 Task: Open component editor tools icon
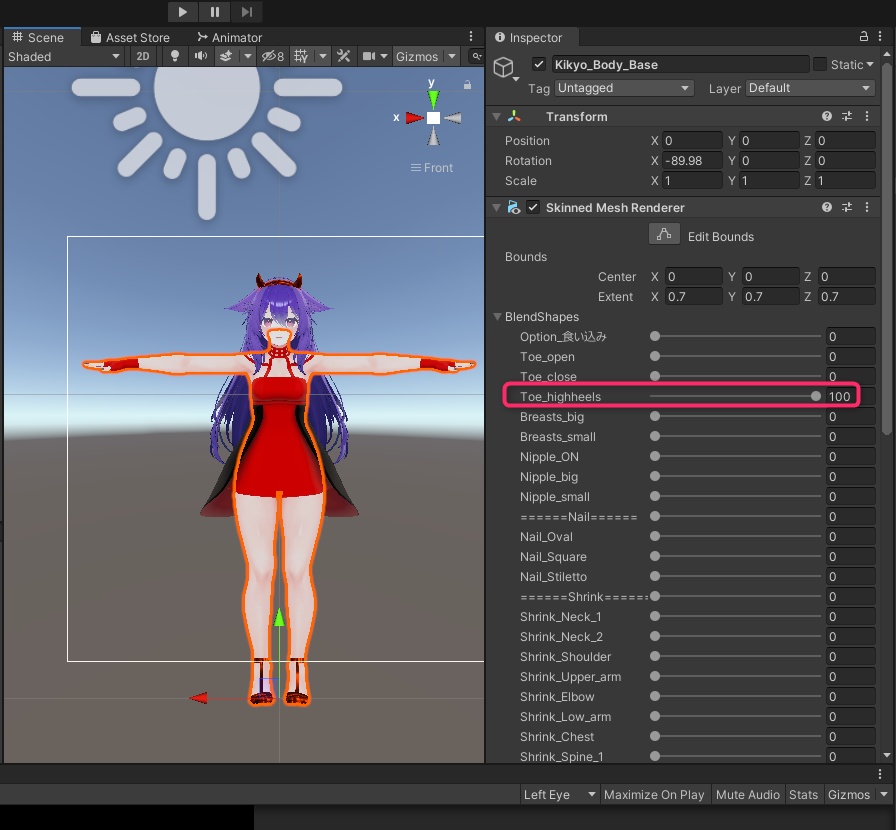pos(343,56)
